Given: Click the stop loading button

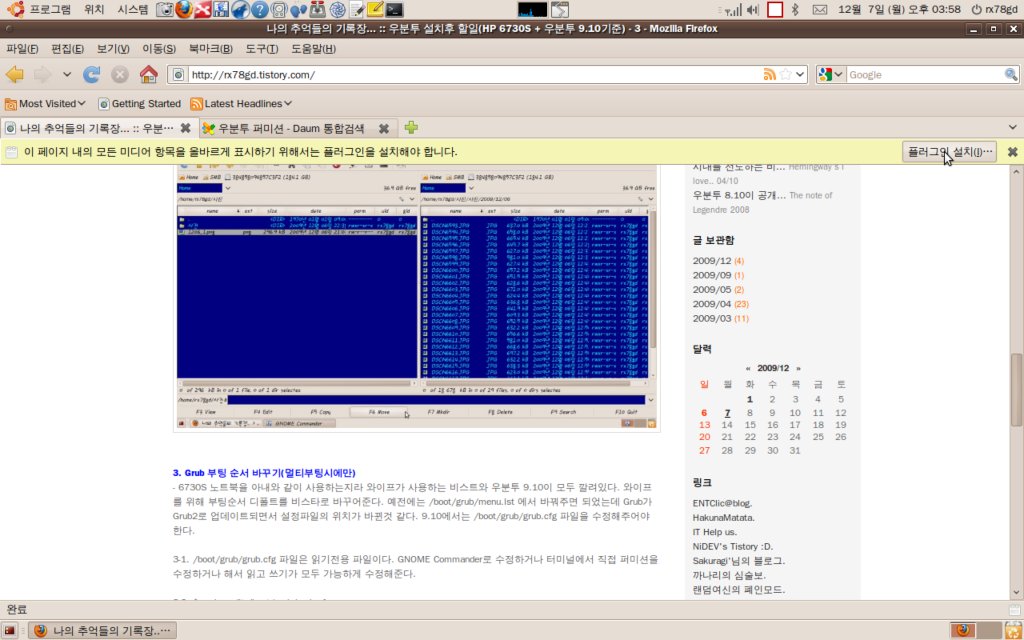Looking at the screenshot, I should coord(120,74).
